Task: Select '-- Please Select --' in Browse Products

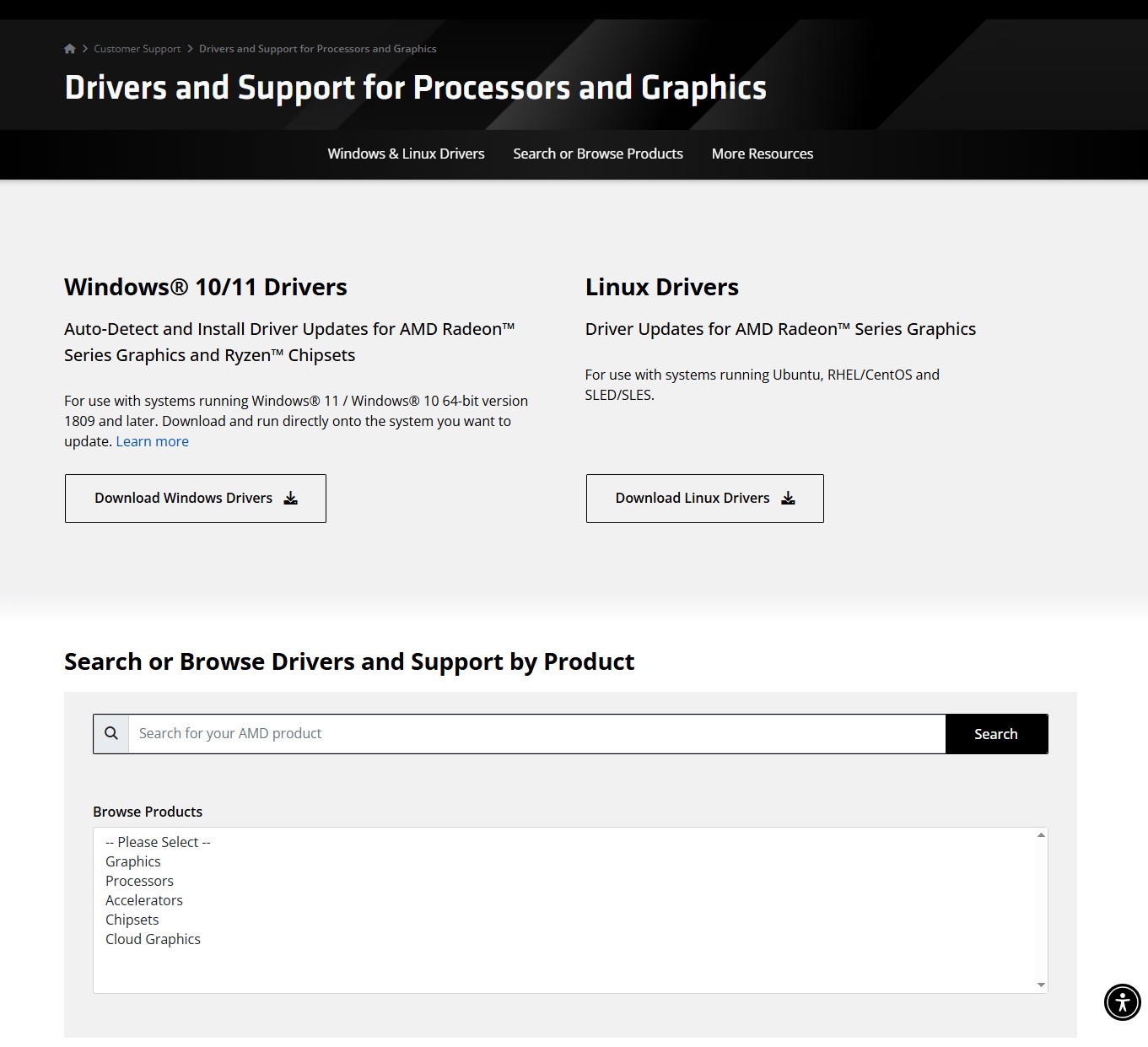Action: click(564, 842)
